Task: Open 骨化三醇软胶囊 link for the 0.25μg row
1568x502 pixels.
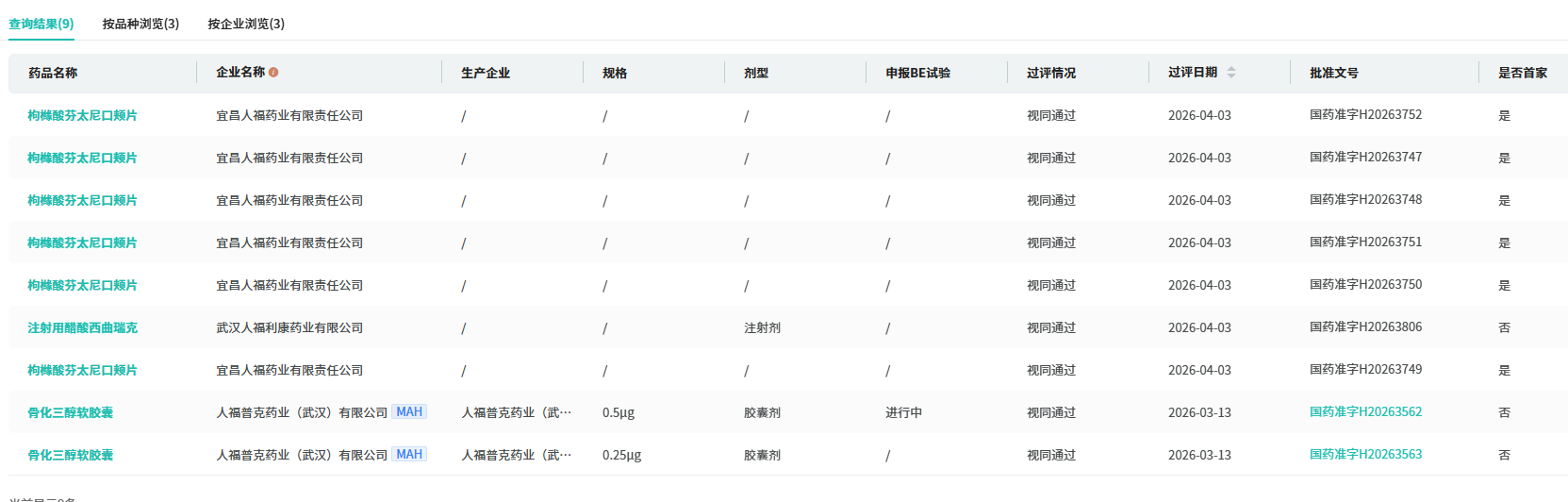Action: pyautogui.click(x=70, y=455)
